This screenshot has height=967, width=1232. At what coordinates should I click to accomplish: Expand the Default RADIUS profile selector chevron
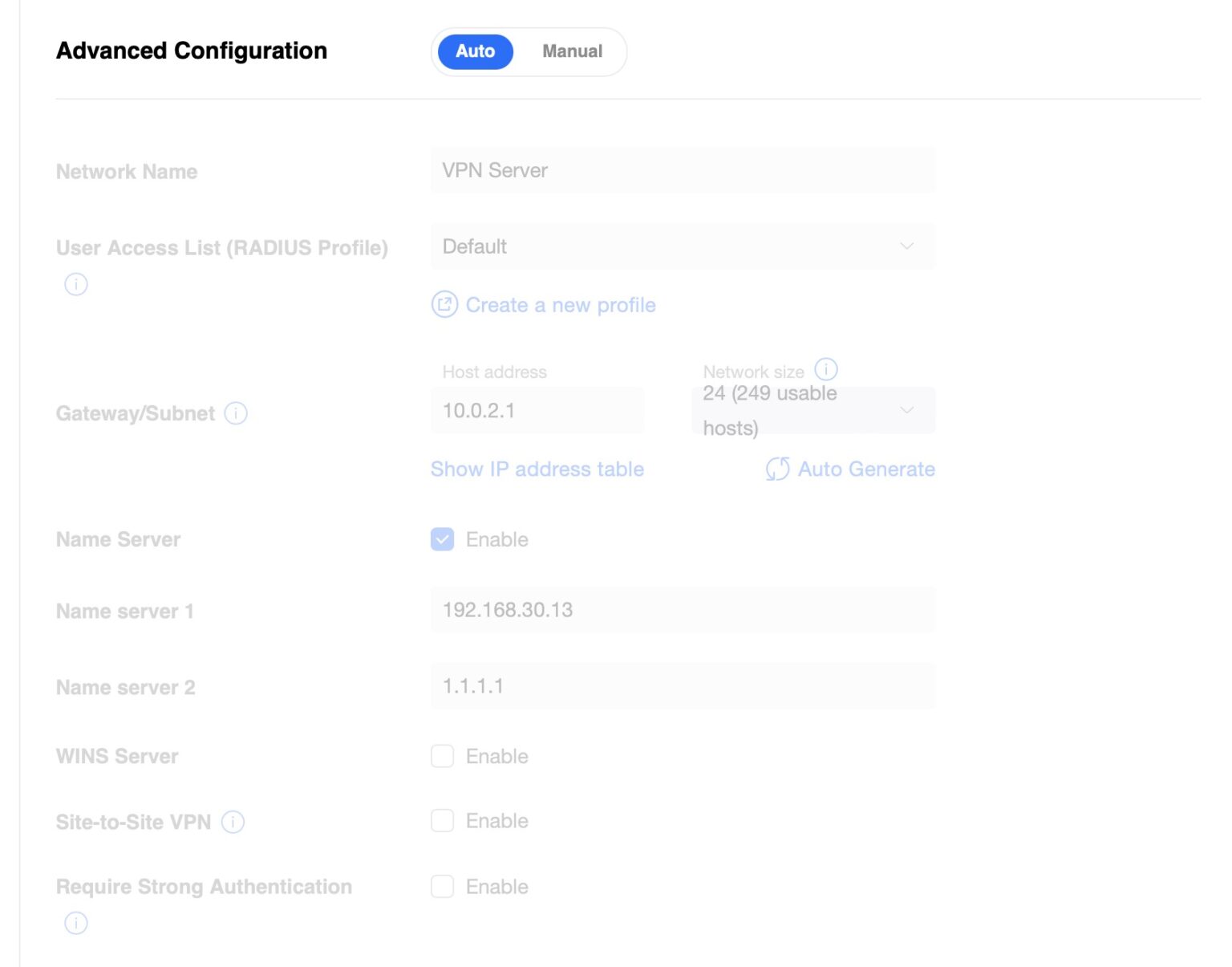pos(906,246)
